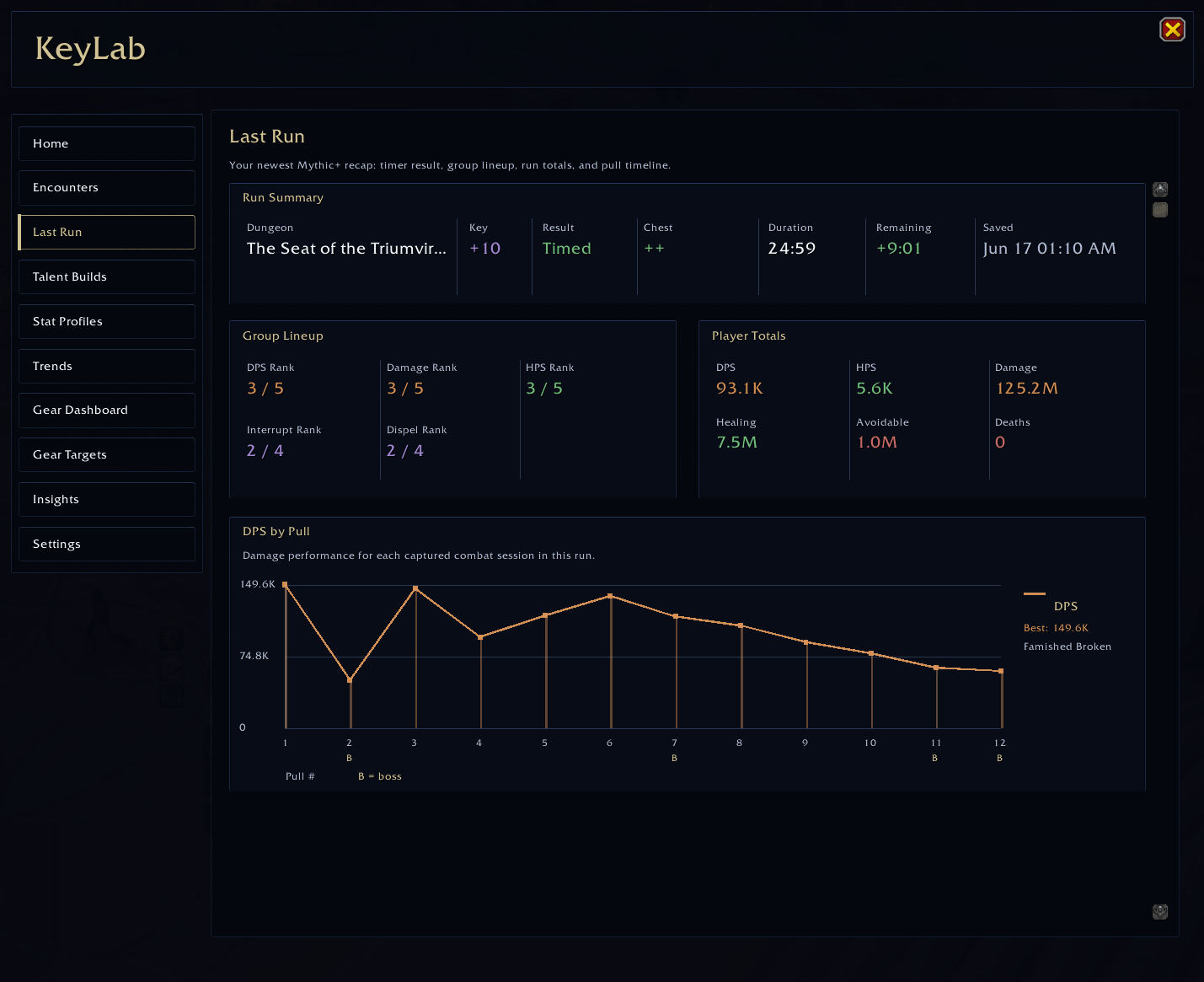Select the pull 5 data point
Viewport: 1204px width, 982px height.
click(x=546, y=615)
